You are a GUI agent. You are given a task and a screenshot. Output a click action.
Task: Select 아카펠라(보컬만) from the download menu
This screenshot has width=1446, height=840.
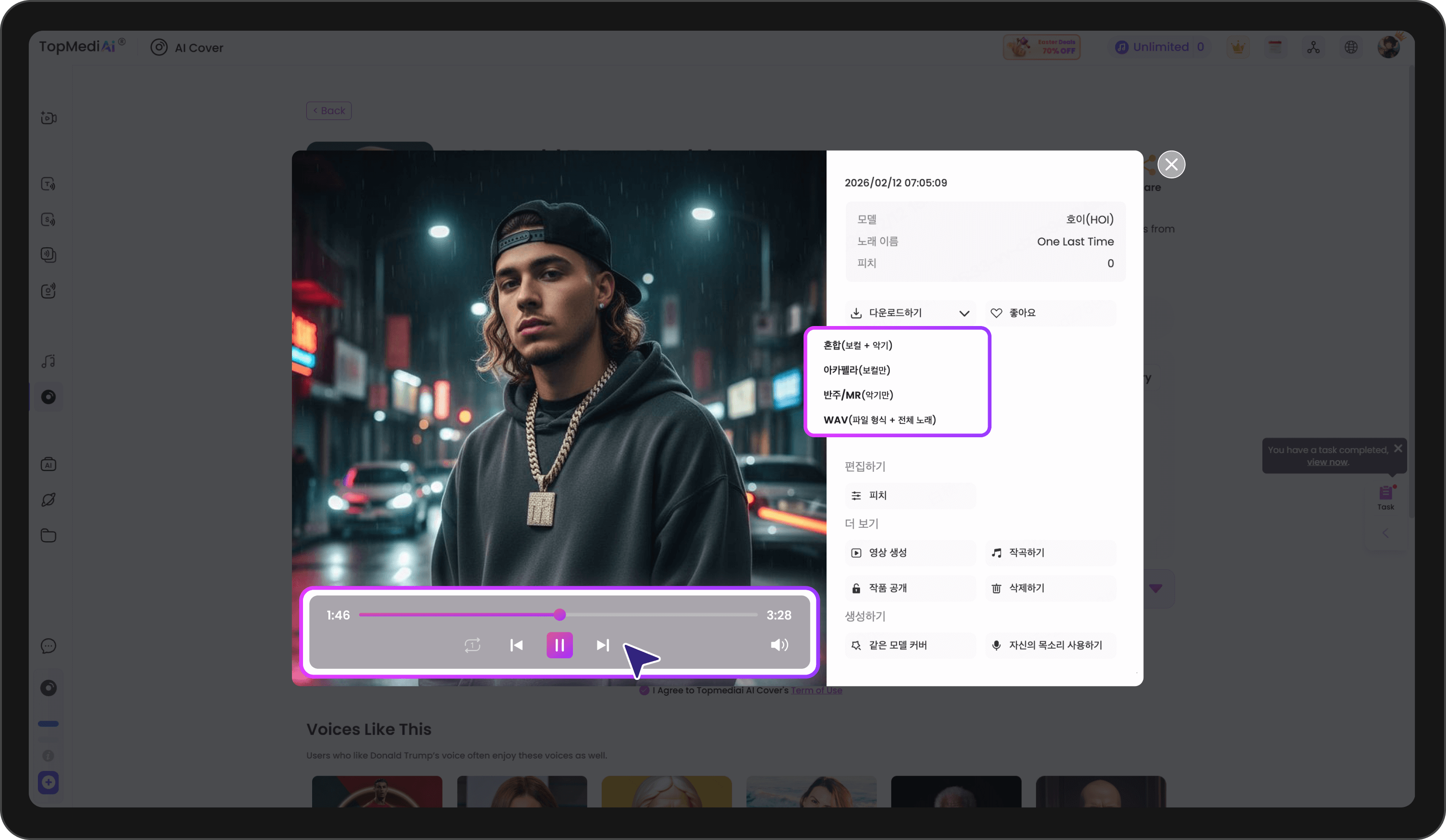point(857,370)
